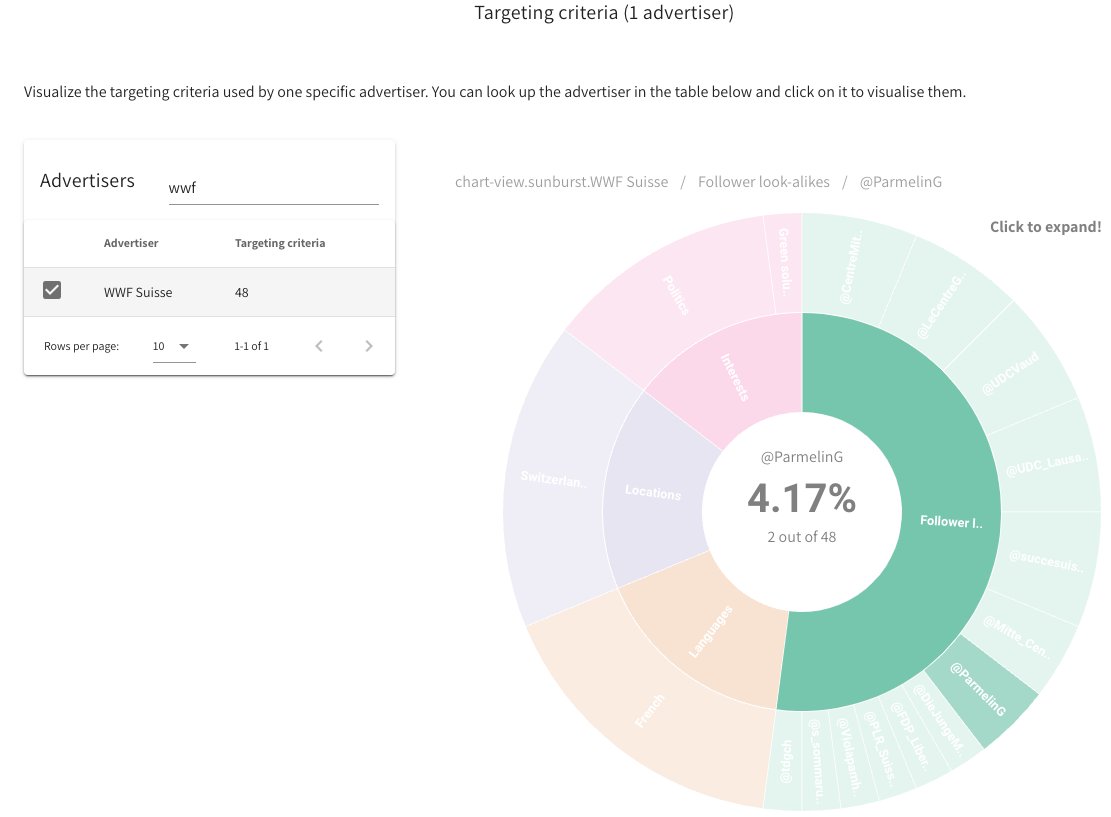Screen dimensions: 1111x817
Task: Click the Follower look-alikes breadcrumb
Action: [x=764, y=182]
